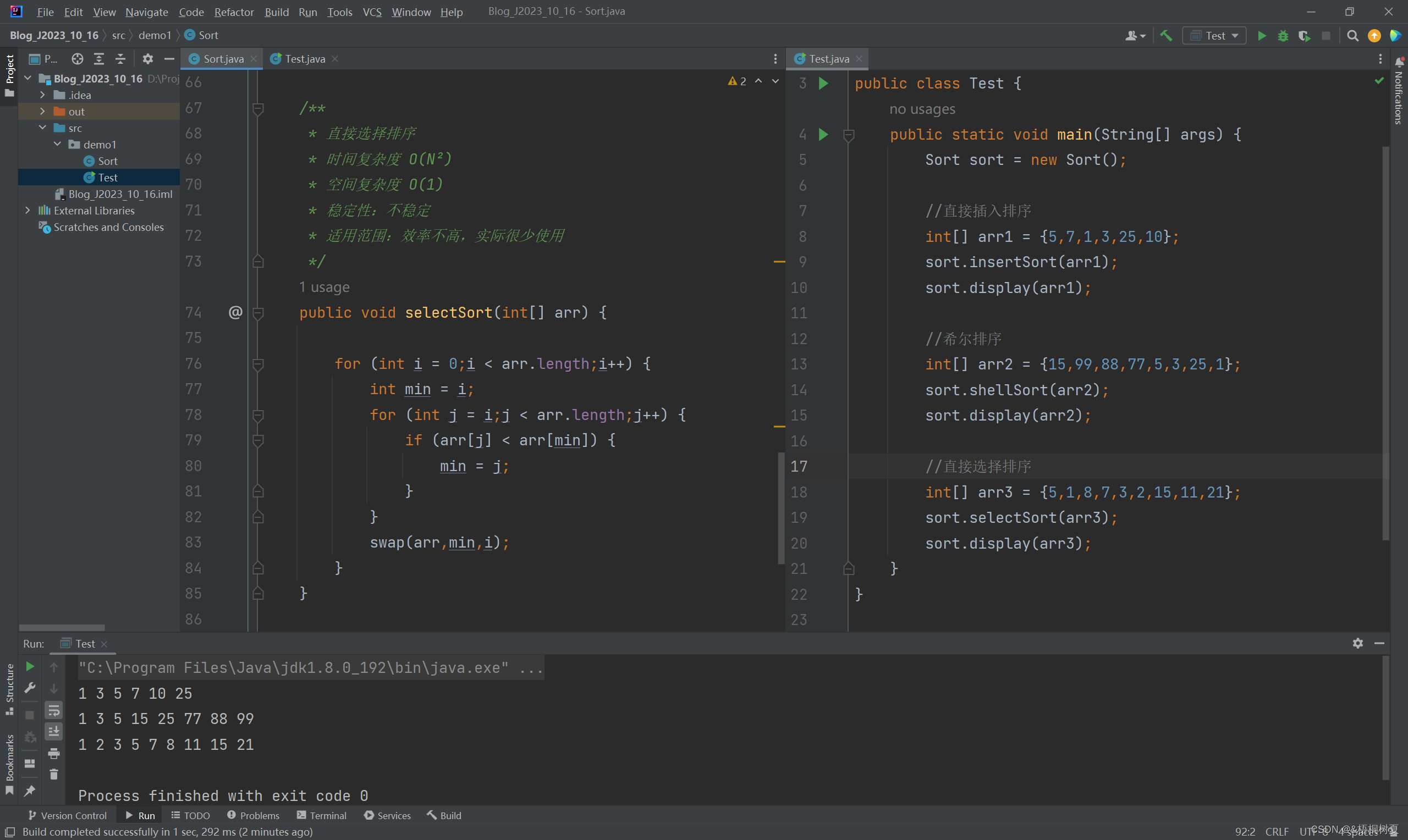The image size is (1408, 840).
Task: Expand all in the project tree
Action: pyautogui.click(x=99, y=59)
